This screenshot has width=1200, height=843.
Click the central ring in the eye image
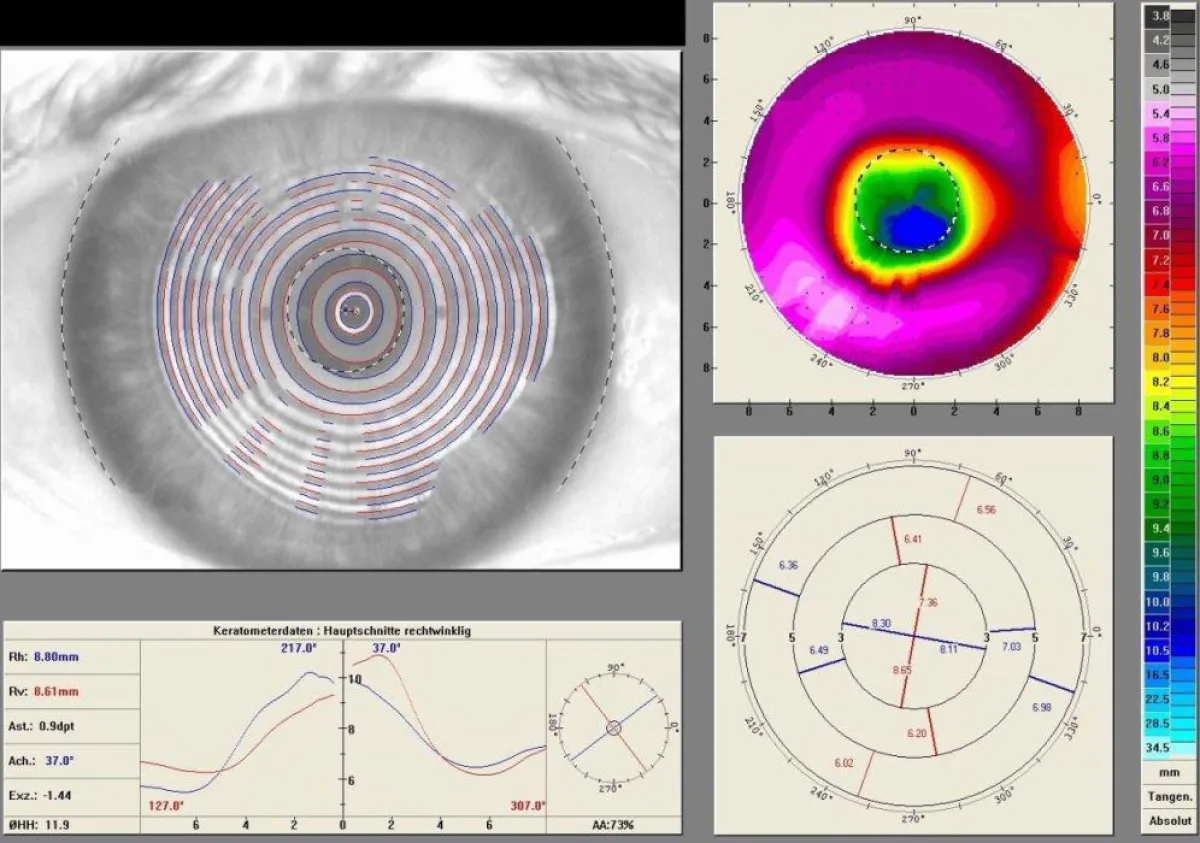click(x=354, y=312)
